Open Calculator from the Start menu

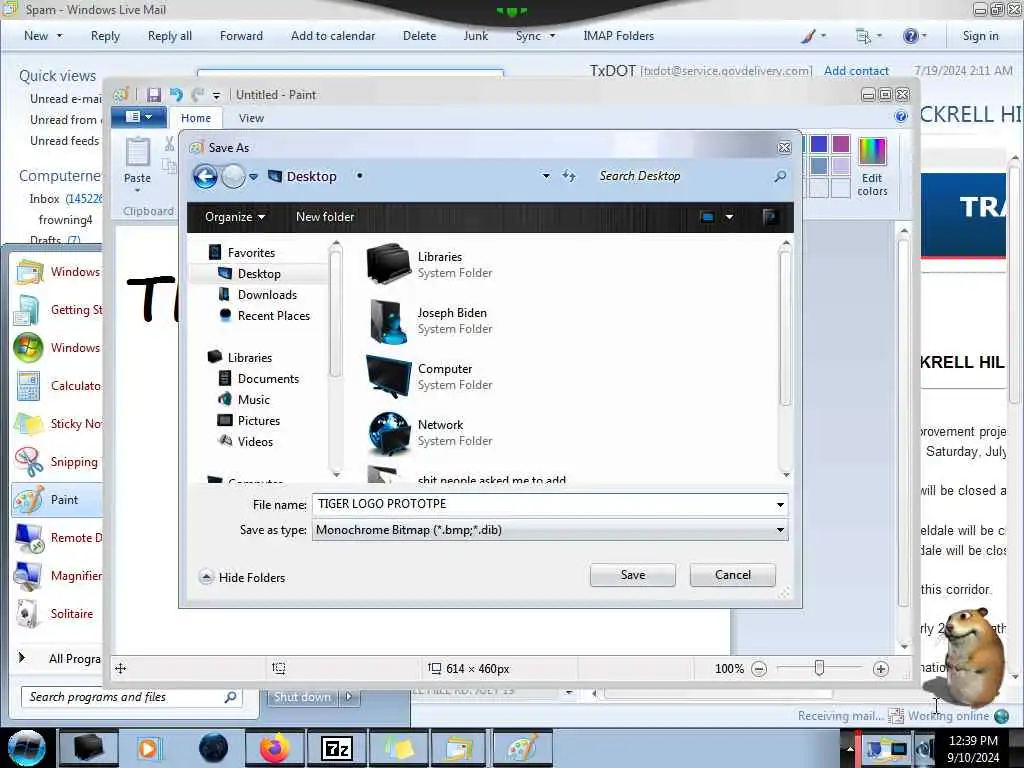pos(57,386)
